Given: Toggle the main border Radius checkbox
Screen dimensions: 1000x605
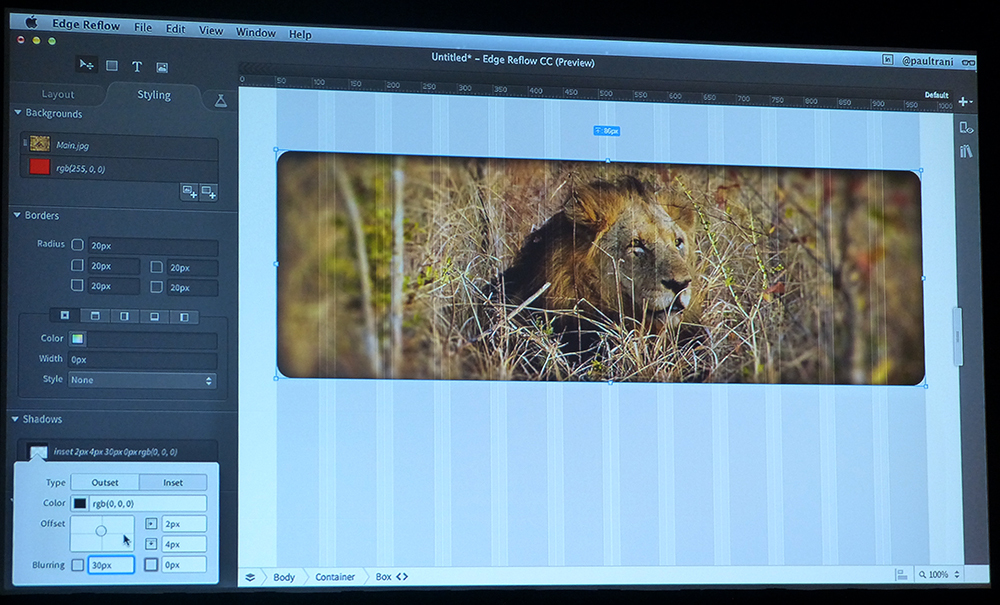Looking at the screenshot, I should tap(77, 245).
